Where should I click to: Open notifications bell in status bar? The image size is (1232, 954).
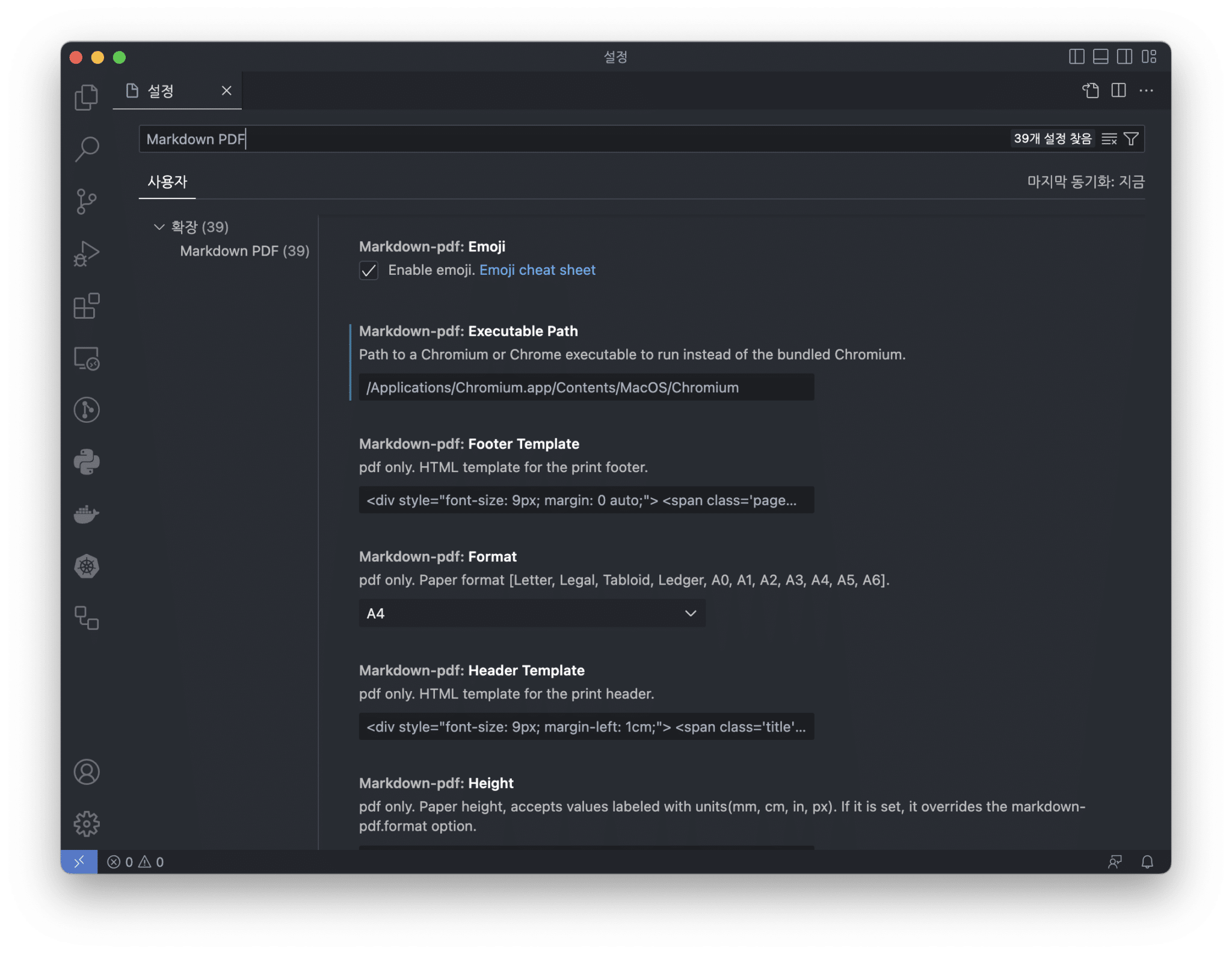1147,862
